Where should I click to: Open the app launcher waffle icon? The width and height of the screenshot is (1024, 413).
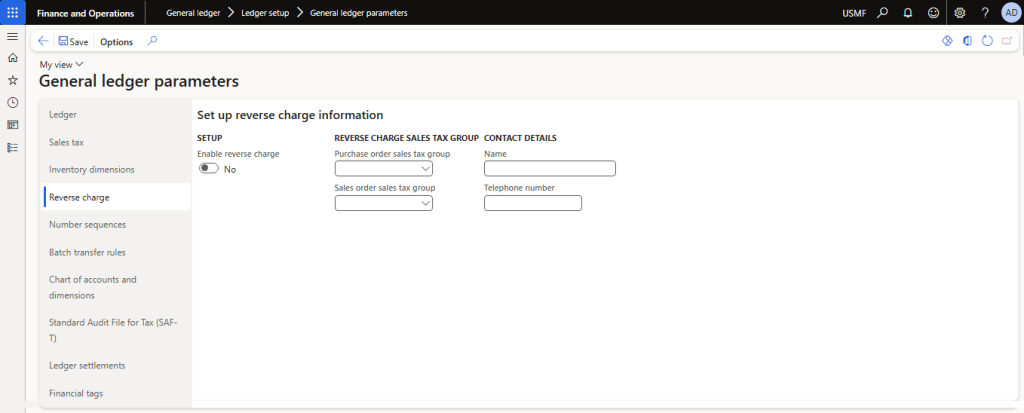point(12,12)
